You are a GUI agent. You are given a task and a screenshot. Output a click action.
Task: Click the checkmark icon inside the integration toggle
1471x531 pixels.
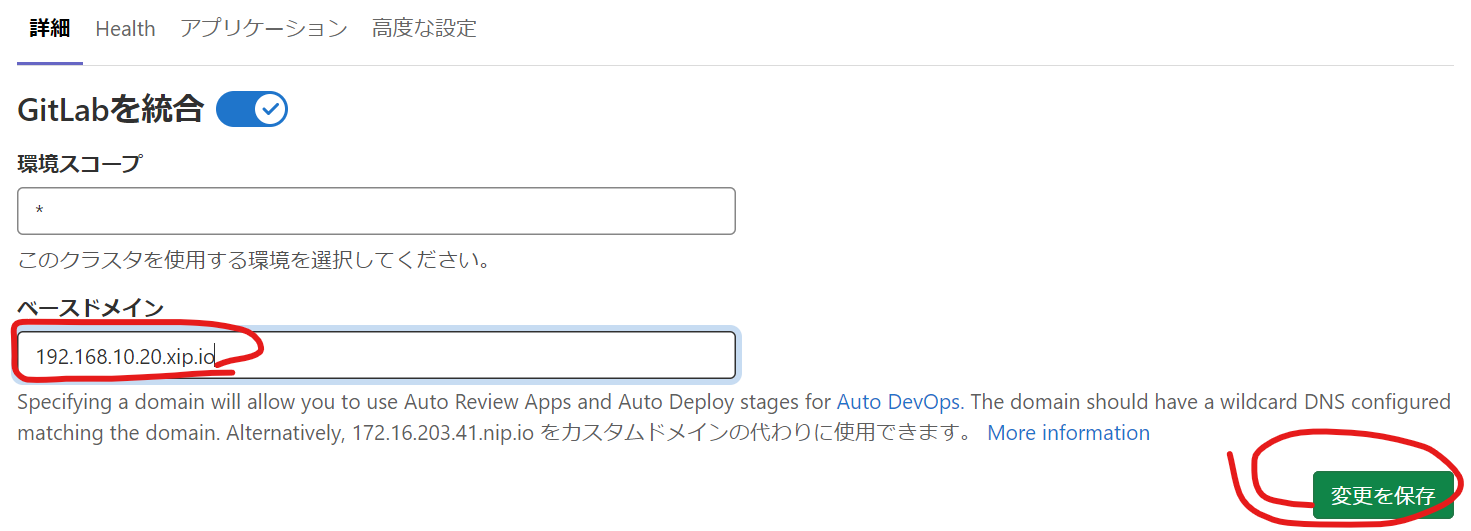pyautogui.click(x=270, y=109)
